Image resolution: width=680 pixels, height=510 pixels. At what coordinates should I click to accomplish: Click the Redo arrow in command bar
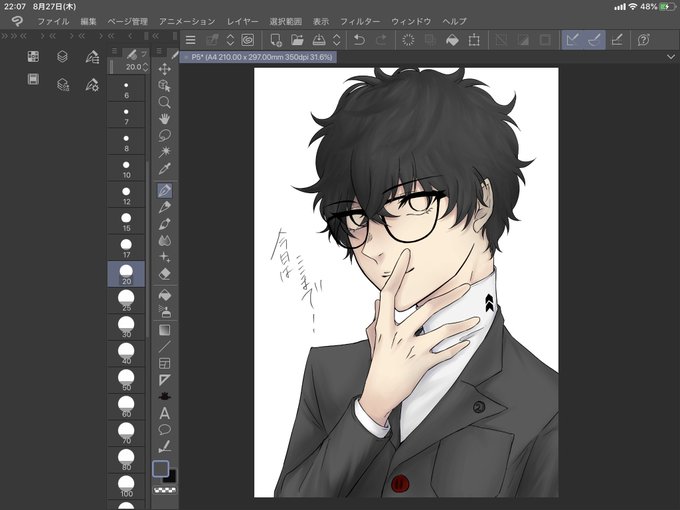(x=381, y=40)
